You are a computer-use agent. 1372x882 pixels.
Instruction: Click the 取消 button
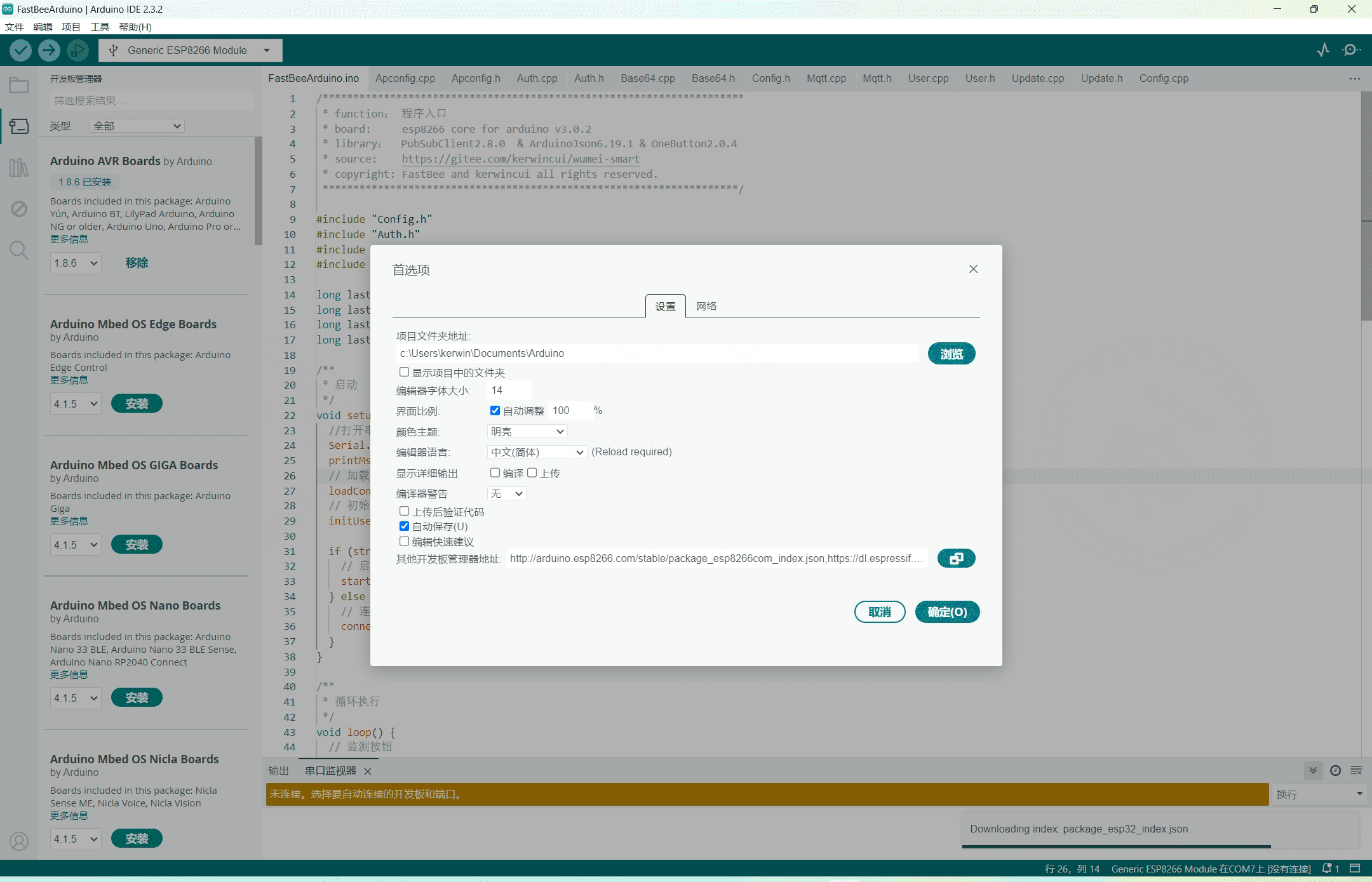(880, 612)
